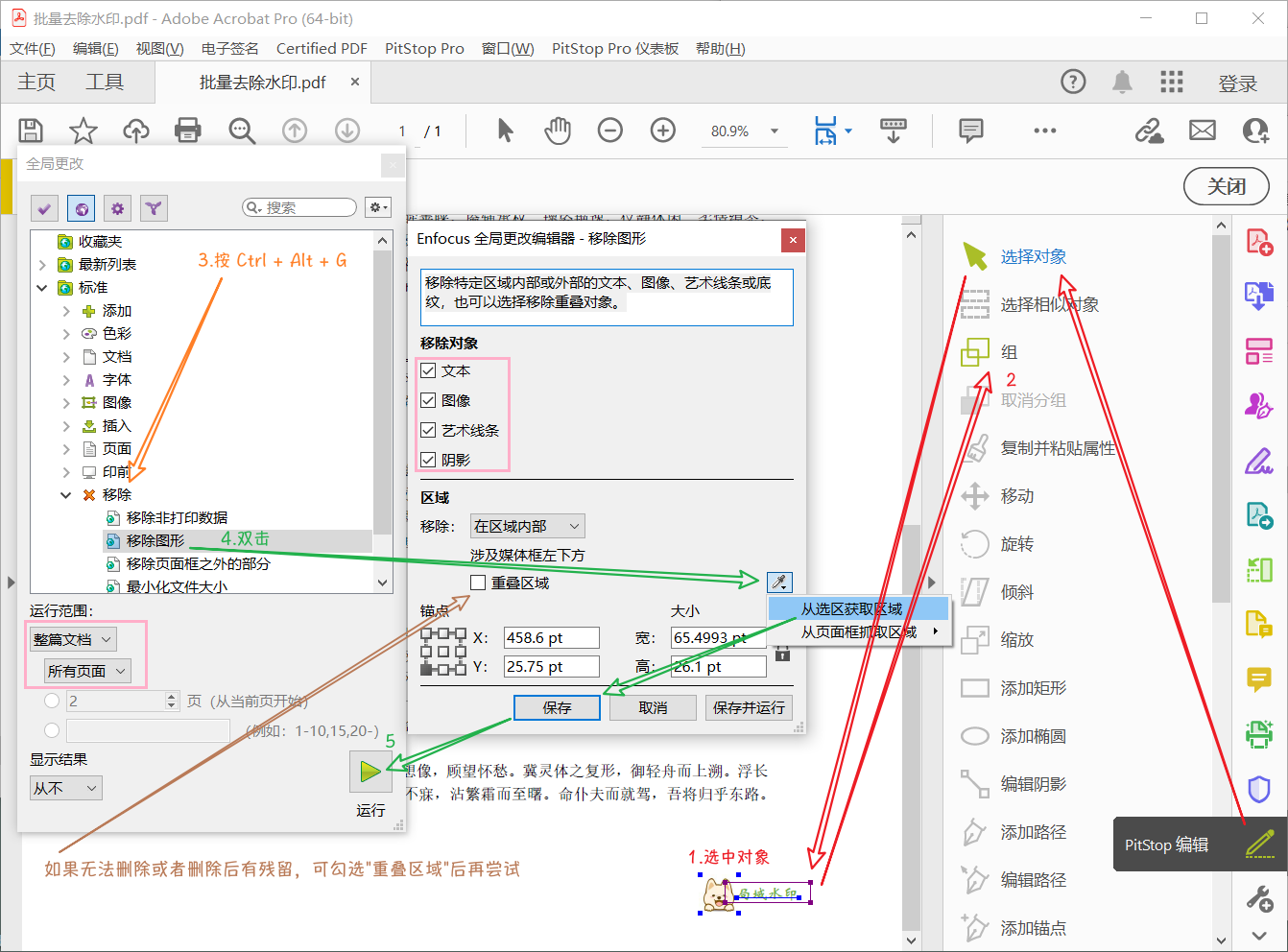Open the PitStop Pro menu

[x=424, y=49]
